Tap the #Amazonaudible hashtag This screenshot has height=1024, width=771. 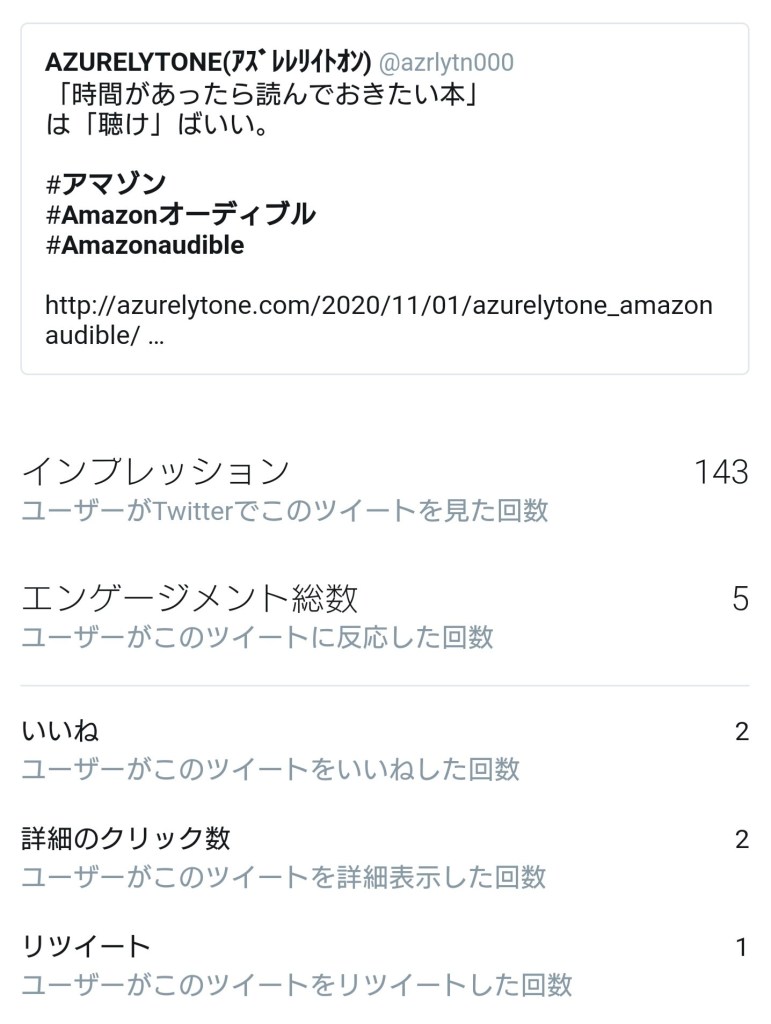tap(145, 245)
